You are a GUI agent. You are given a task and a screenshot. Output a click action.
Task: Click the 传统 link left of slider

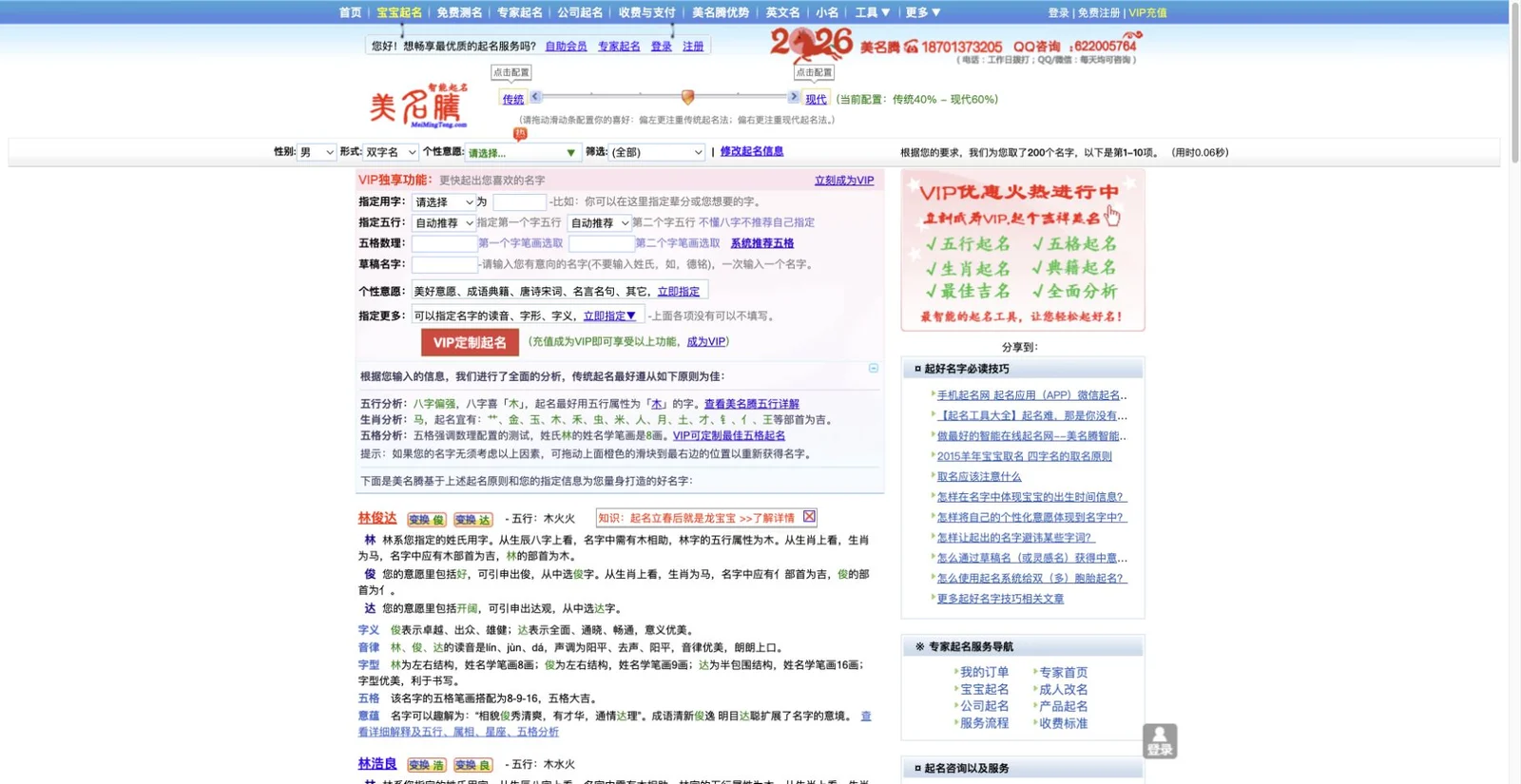point(512,100)
